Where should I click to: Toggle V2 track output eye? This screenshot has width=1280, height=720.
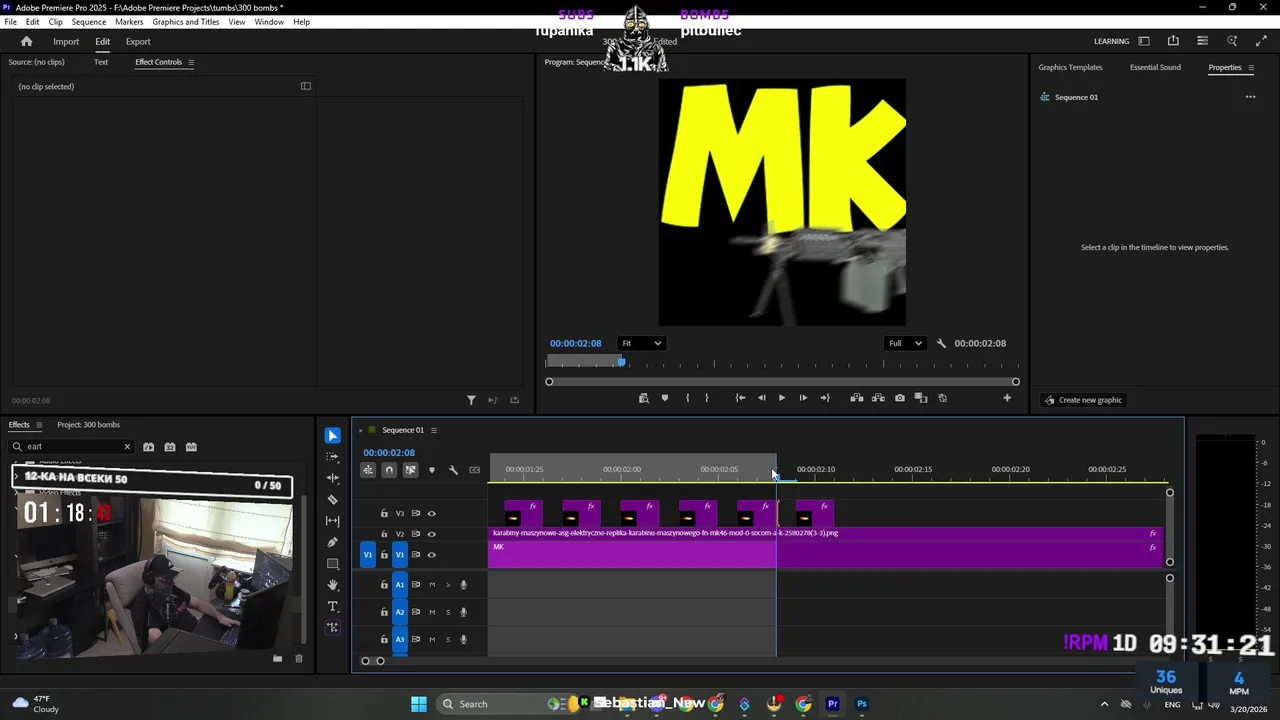[x=432, y=534]
